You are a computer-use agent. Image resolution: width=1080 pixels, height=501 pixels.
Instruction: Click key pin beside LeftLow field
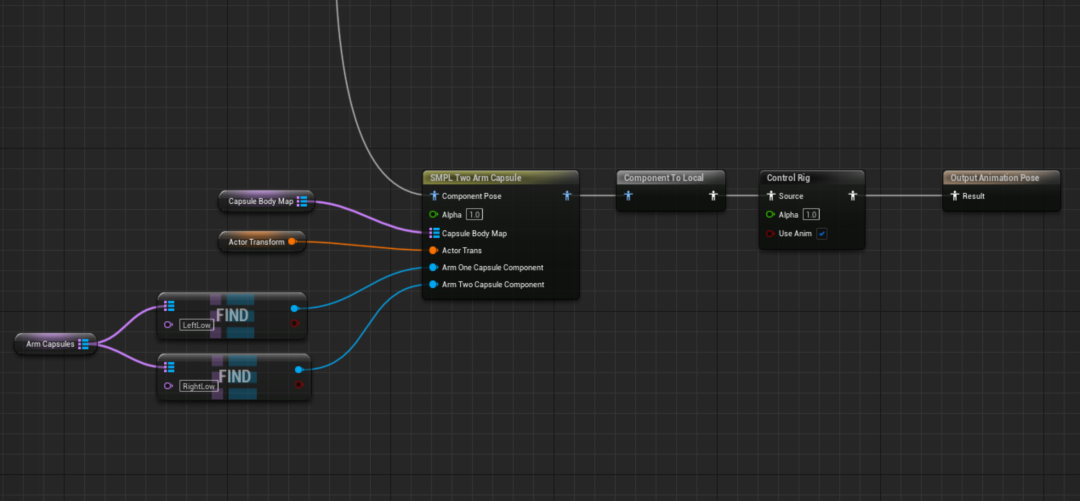(168, 324)
